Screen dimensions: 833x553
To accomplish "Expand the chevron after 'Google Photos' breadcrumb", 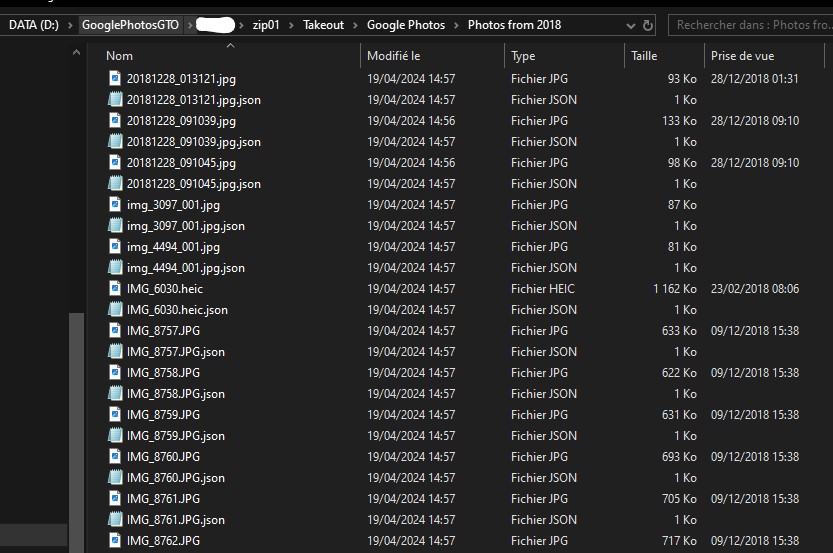I will pyautogui.click(x=456, y=25).
